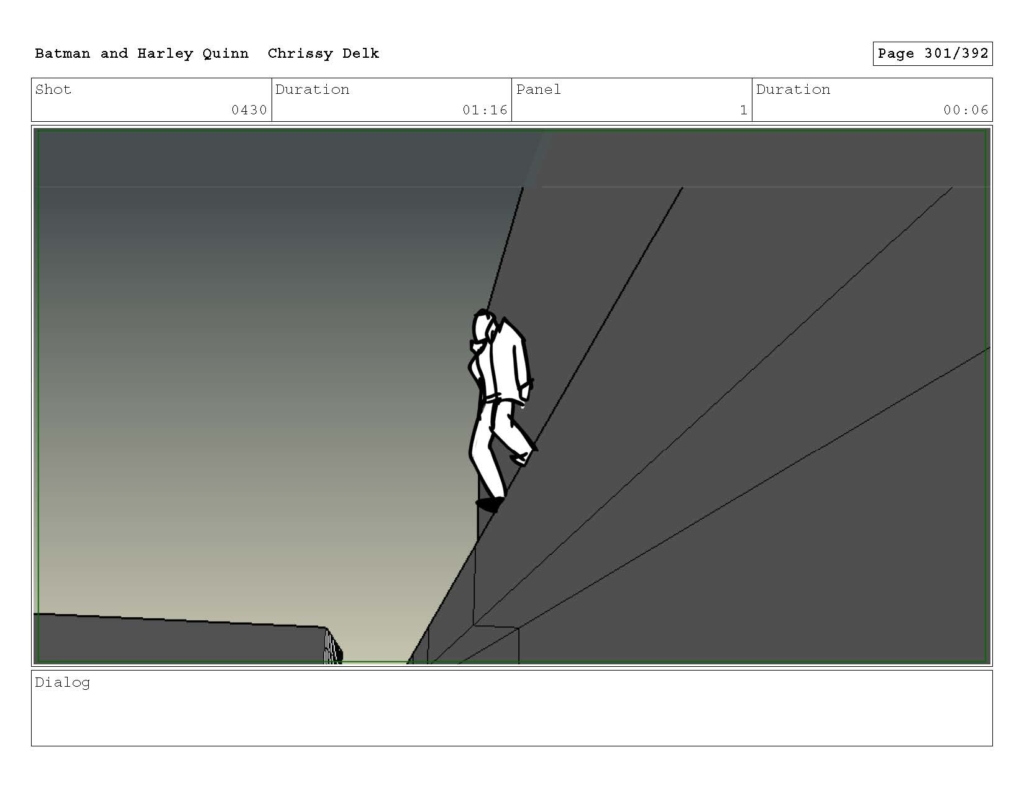
Task: Click the 'Batman and Harley Quinn' title text
Action: point(141,54)
